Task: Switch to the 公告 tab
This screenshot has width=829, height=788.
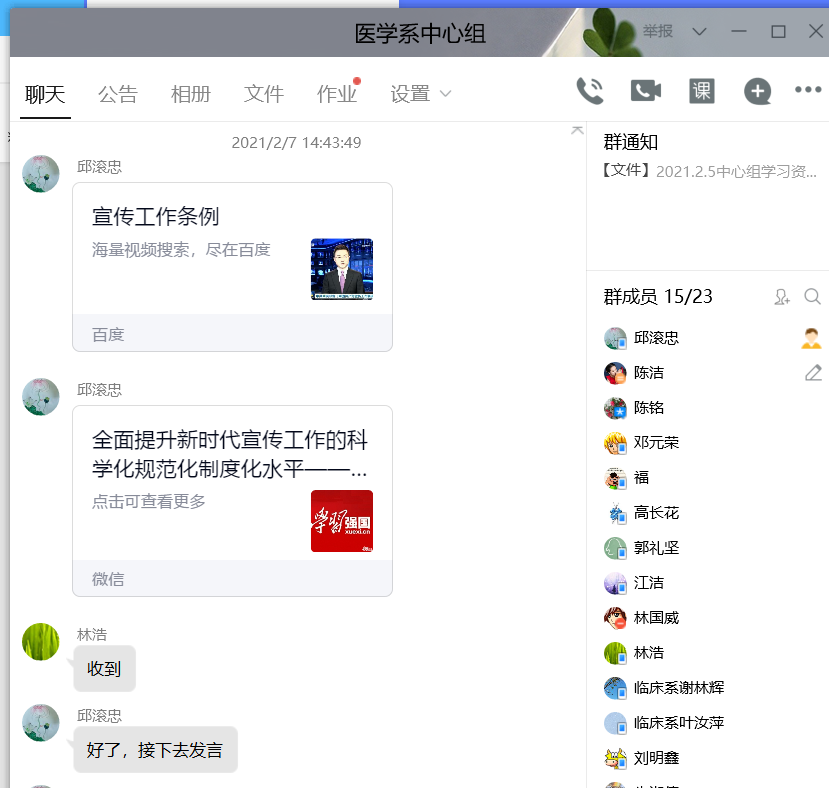Action: pyautogui.click(x=118, y=94)
